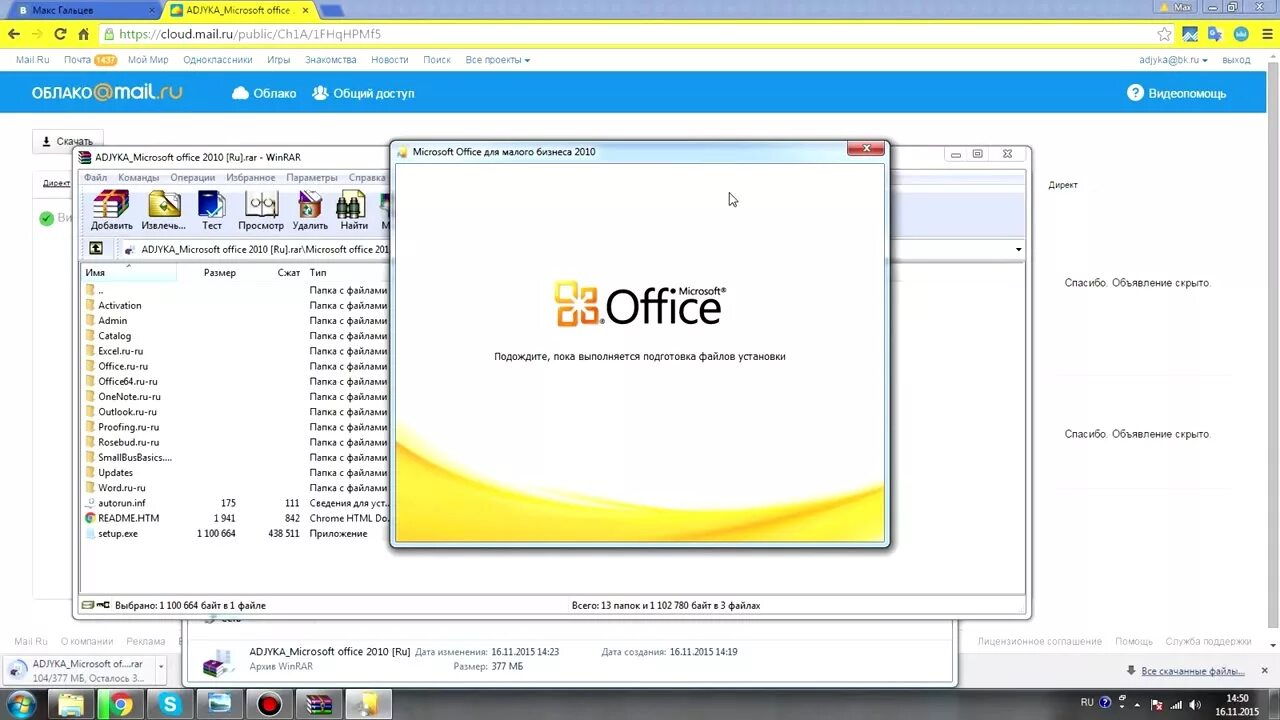Open the Параметры menu in WinRAR

coord(311,177)
